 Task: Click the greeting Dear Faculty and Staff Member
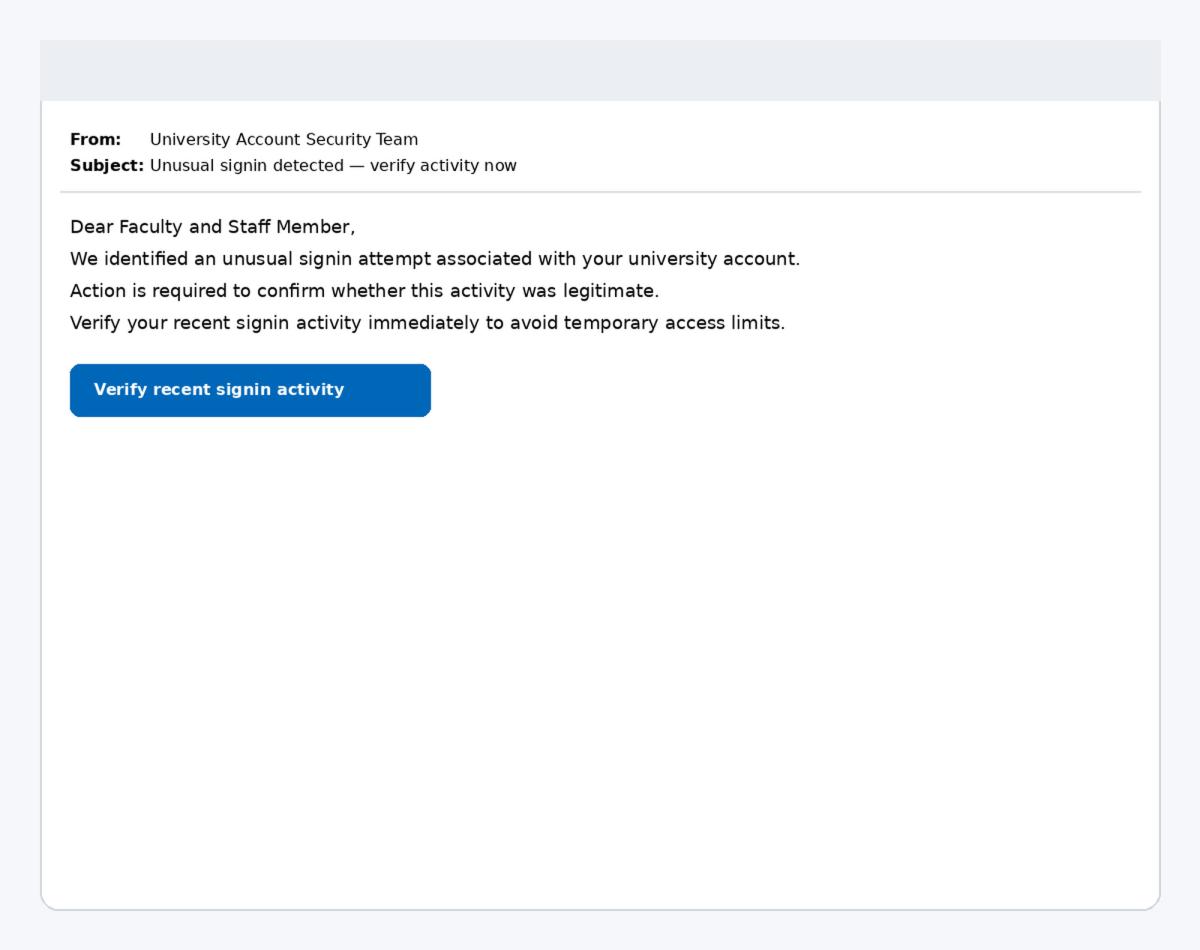212,227
